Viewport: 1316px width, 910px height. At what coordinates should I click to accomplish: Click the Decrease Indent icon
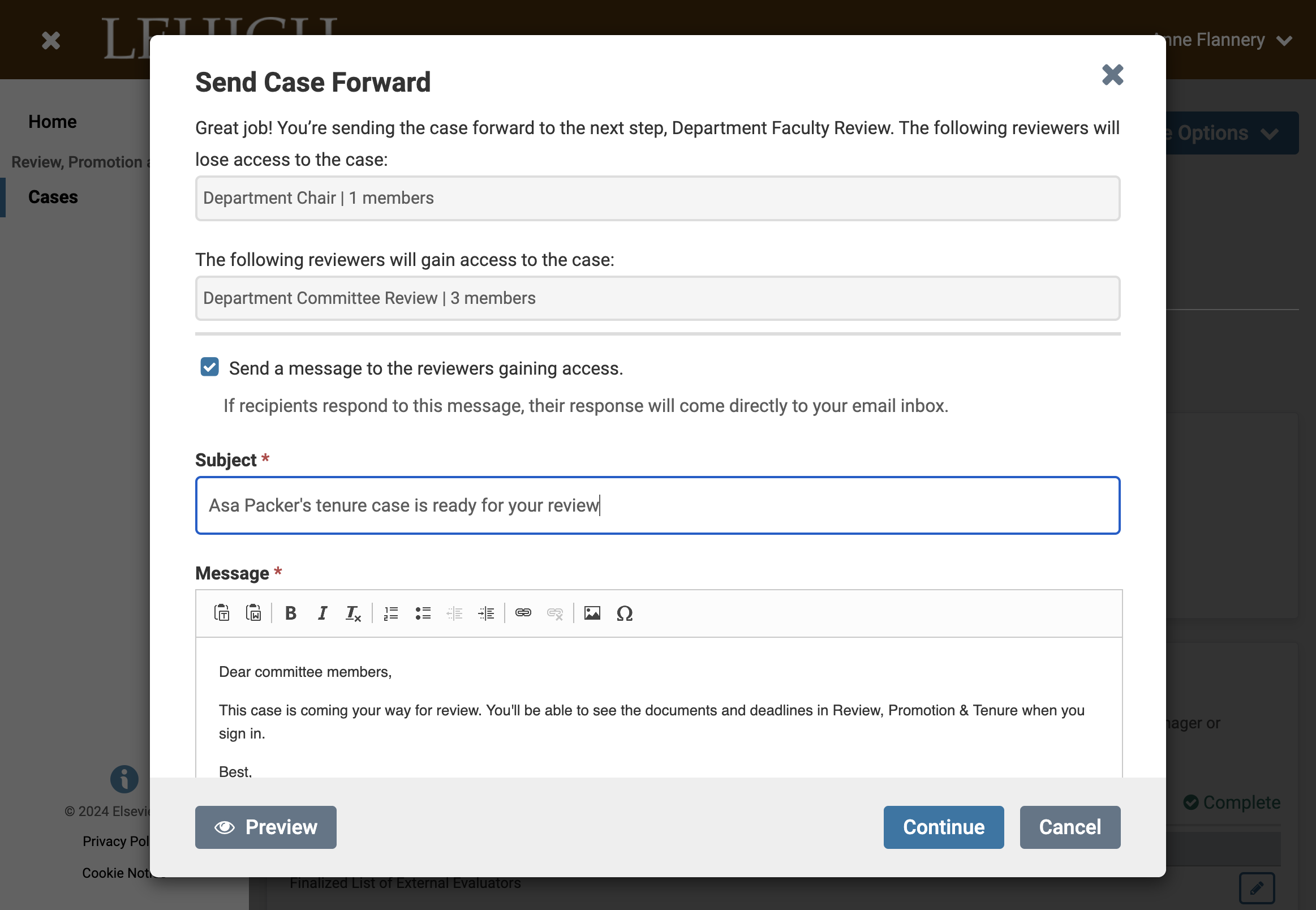tap(454, 613)
